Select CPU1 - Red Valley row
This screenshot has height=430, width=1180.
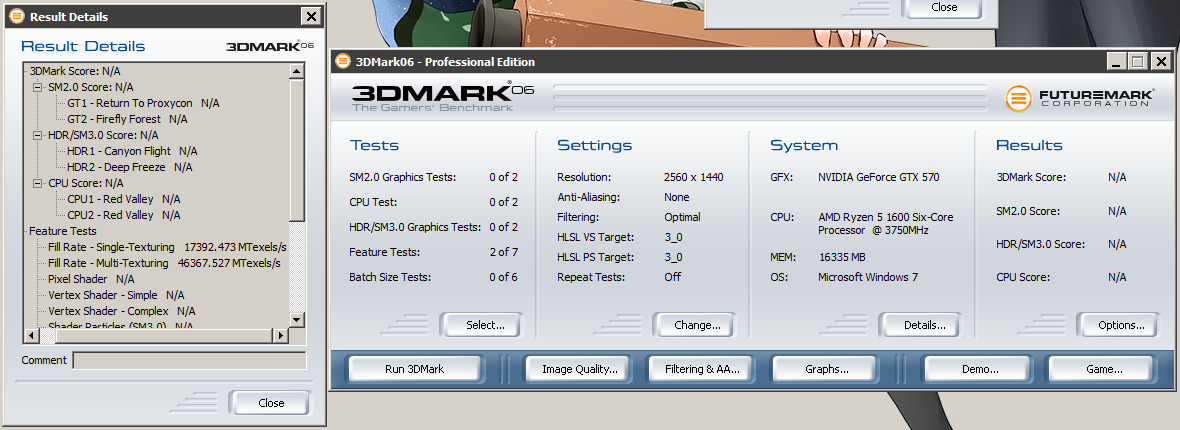[x=123, y=200]
